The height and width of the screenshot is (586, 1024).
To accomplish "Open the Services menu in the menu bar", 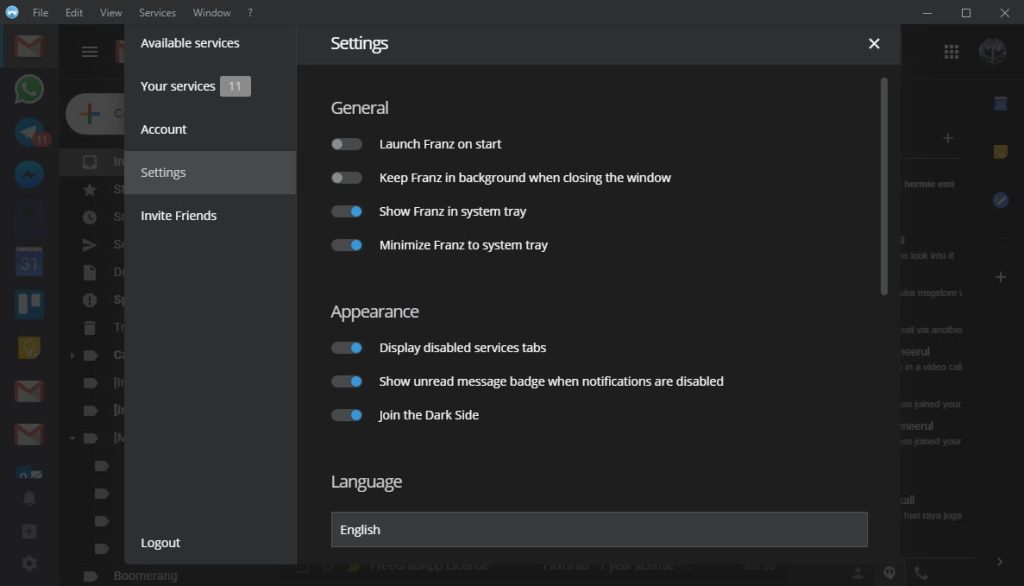I will tap(157, 13).
